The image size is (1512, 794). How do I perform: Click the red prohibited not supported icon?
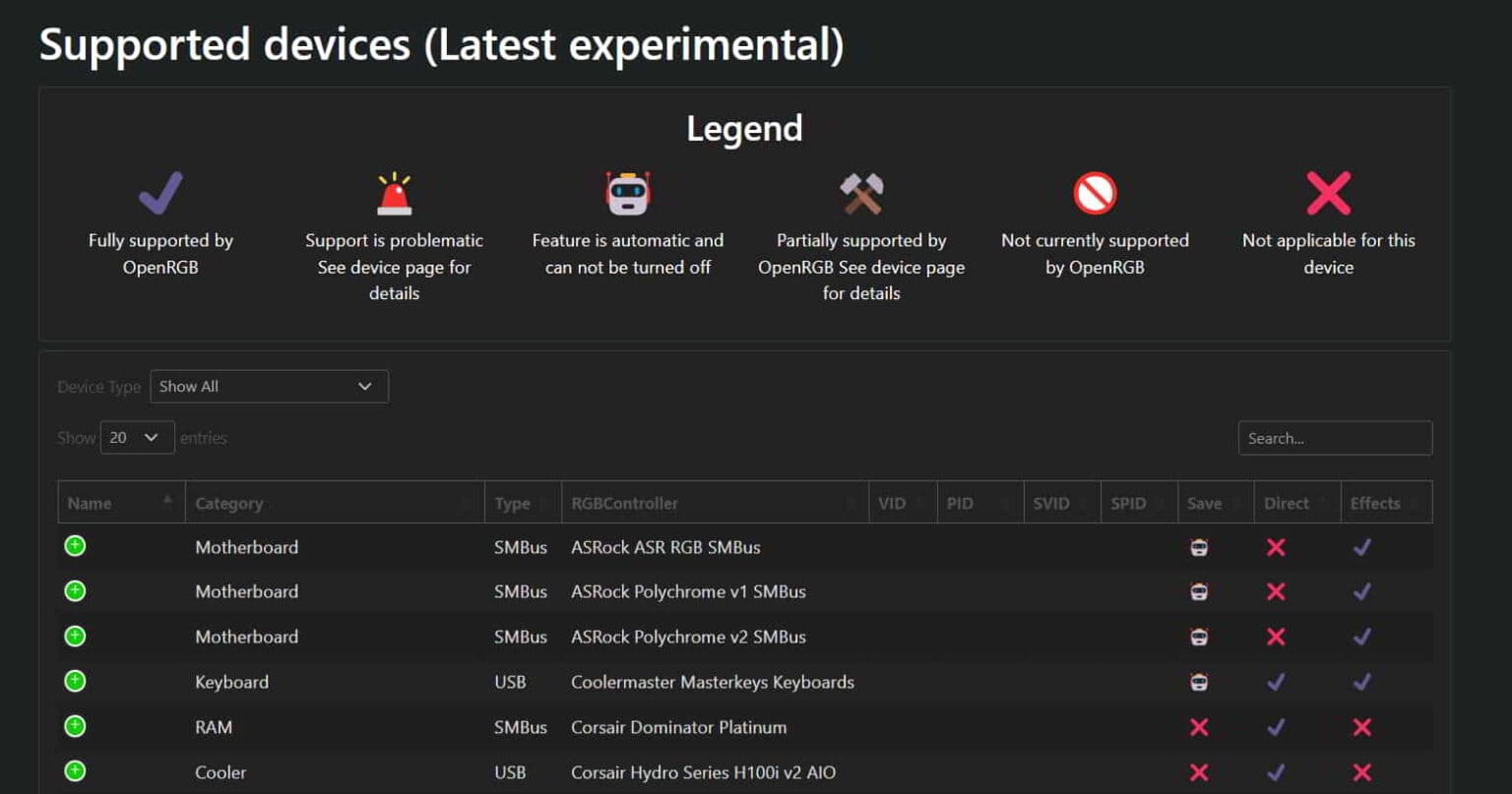coord(1095,193)
